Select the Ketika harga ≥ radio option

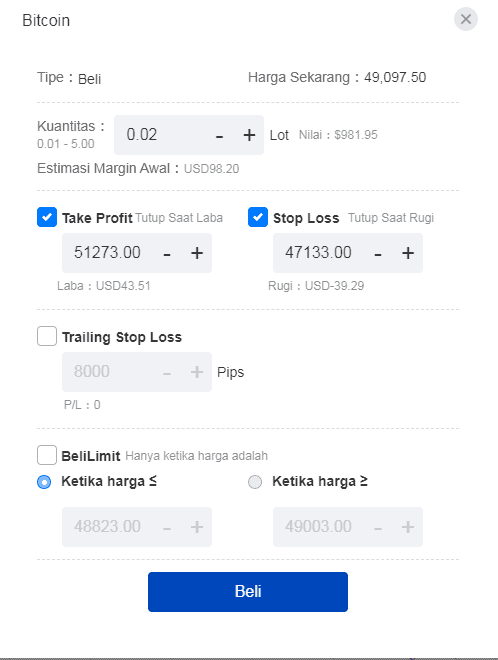[255, 482]
